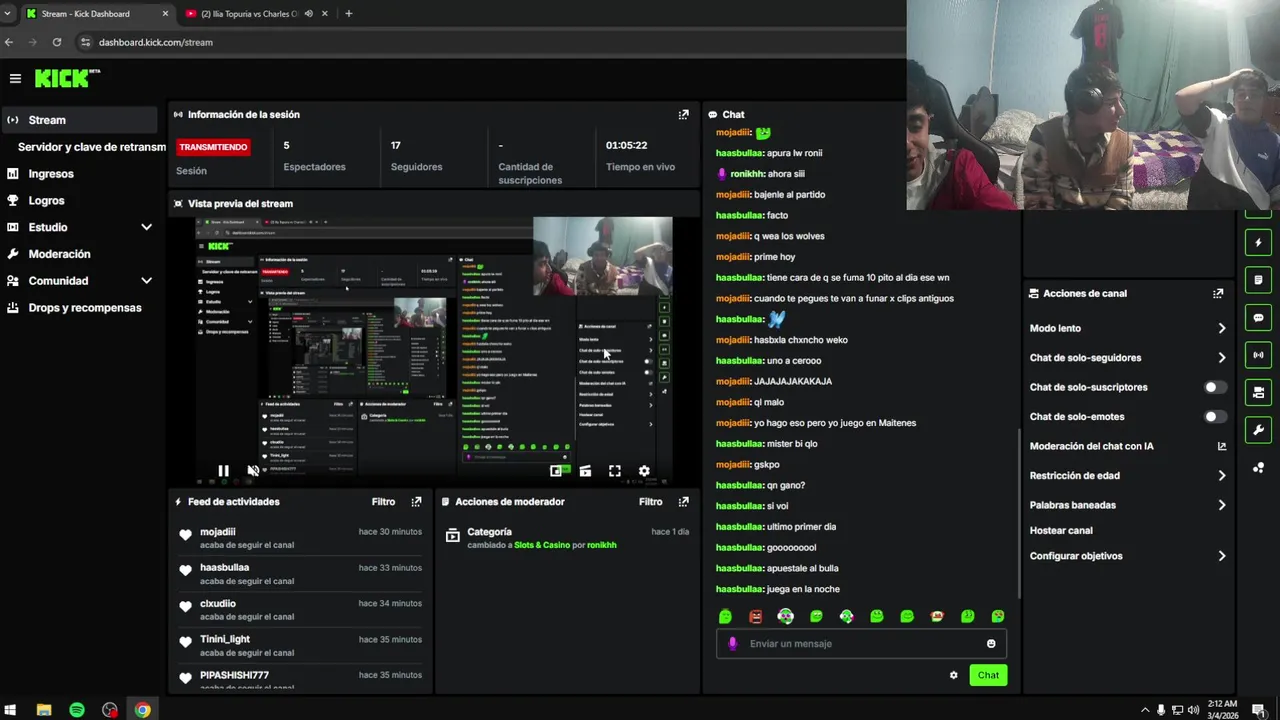Open the hamburger menu beside Kick logo
Viewport: 1280px width, 720px height.
[15, 78]
